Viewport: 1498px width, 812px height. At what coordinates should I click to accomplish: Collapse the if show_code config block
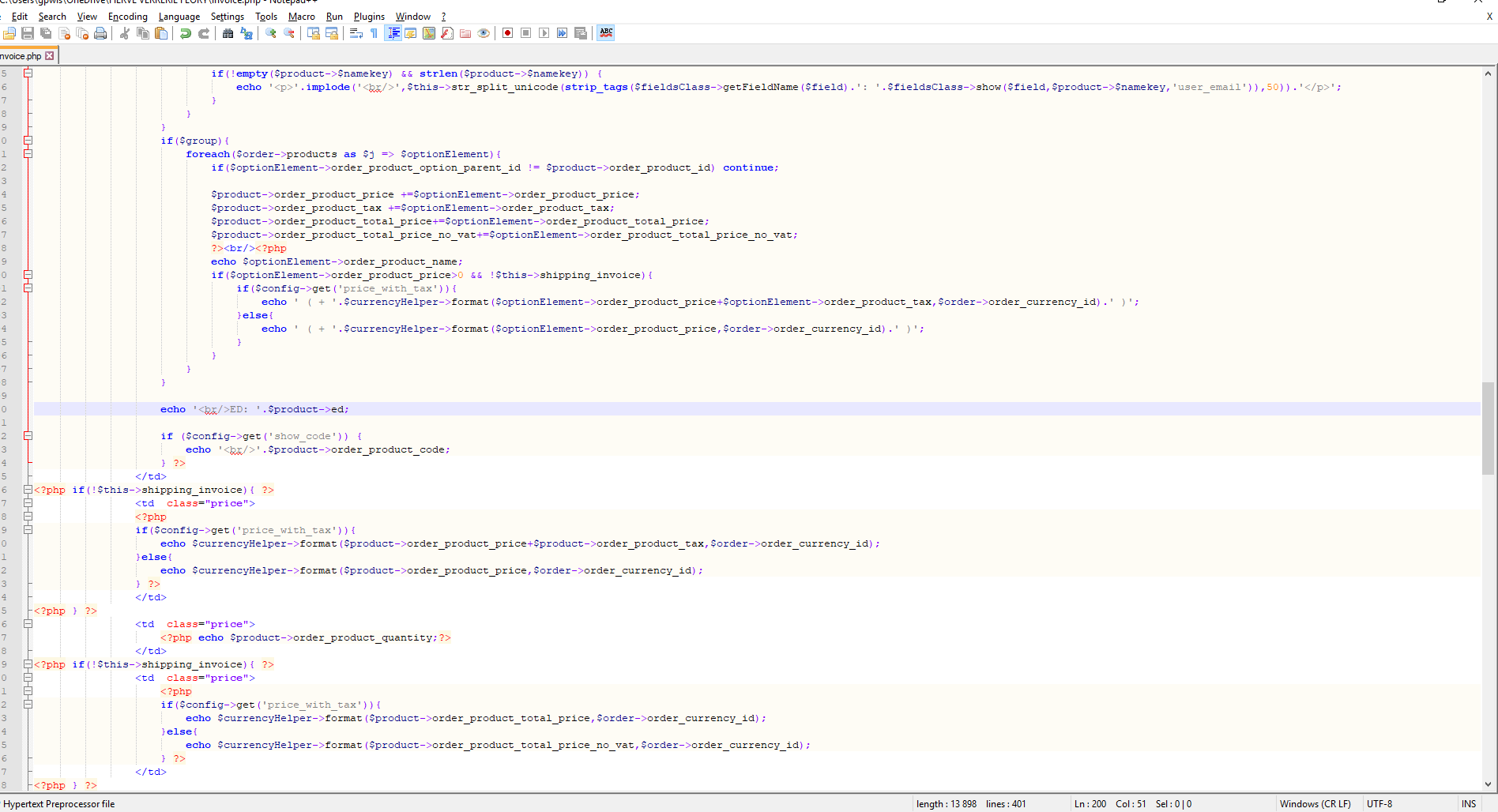[28, 436]
